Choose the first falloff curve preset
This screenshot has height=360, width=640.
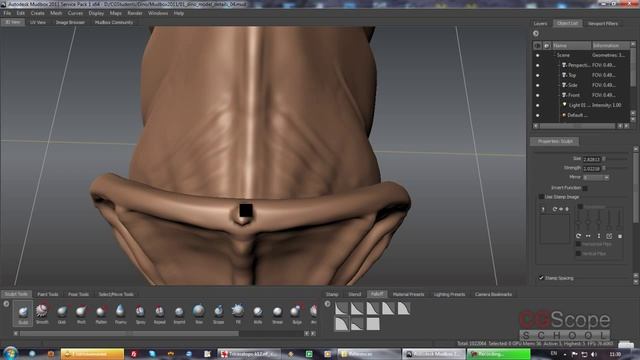(x=342, y=309)
